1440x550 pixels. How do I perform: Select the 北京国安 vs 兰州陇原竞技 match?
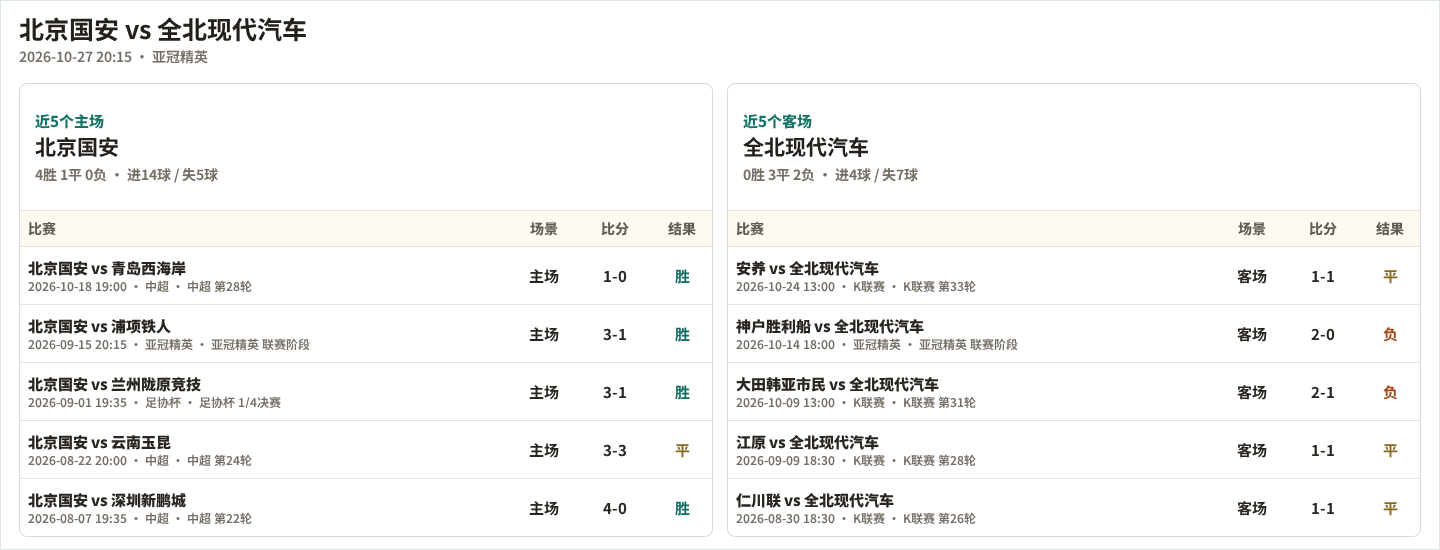point(366,392)
